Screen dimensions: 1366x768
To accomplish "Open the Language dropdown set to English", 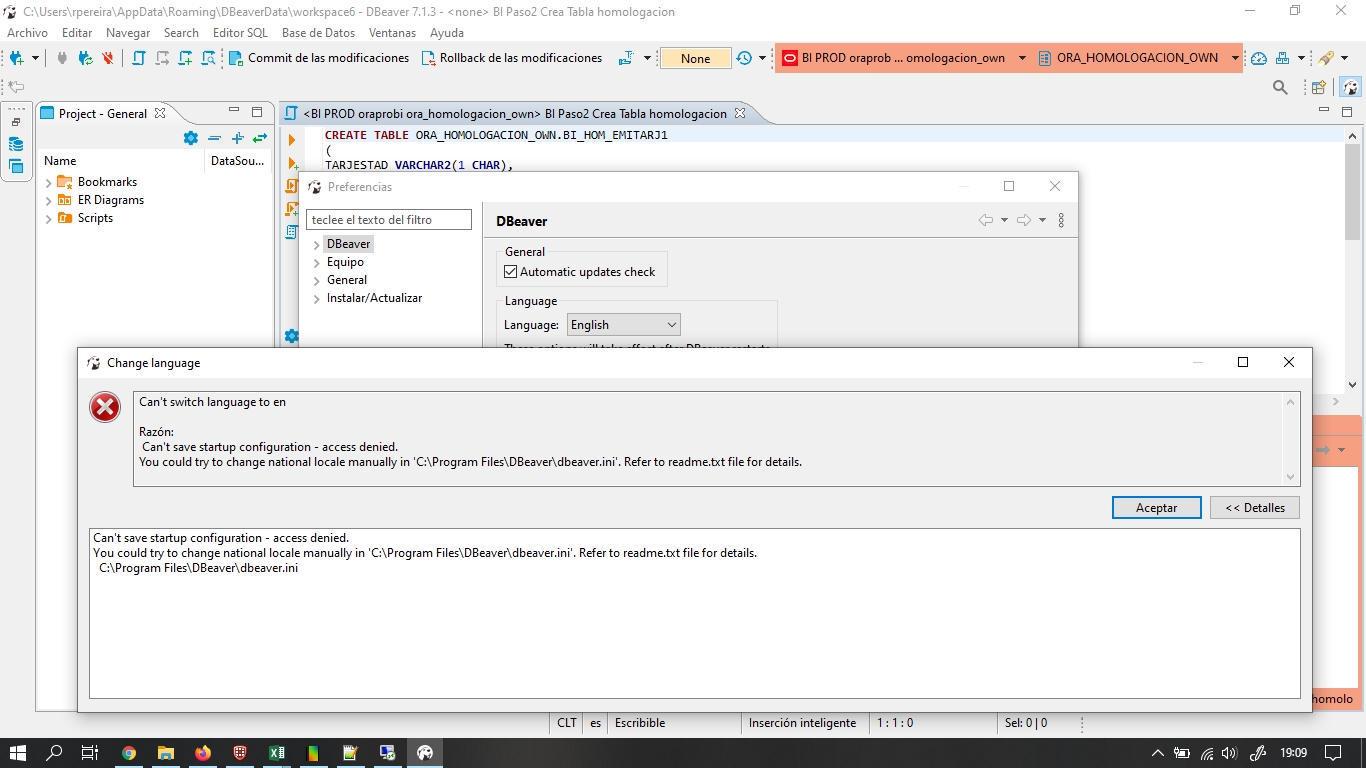I will [x=622, y=324].
